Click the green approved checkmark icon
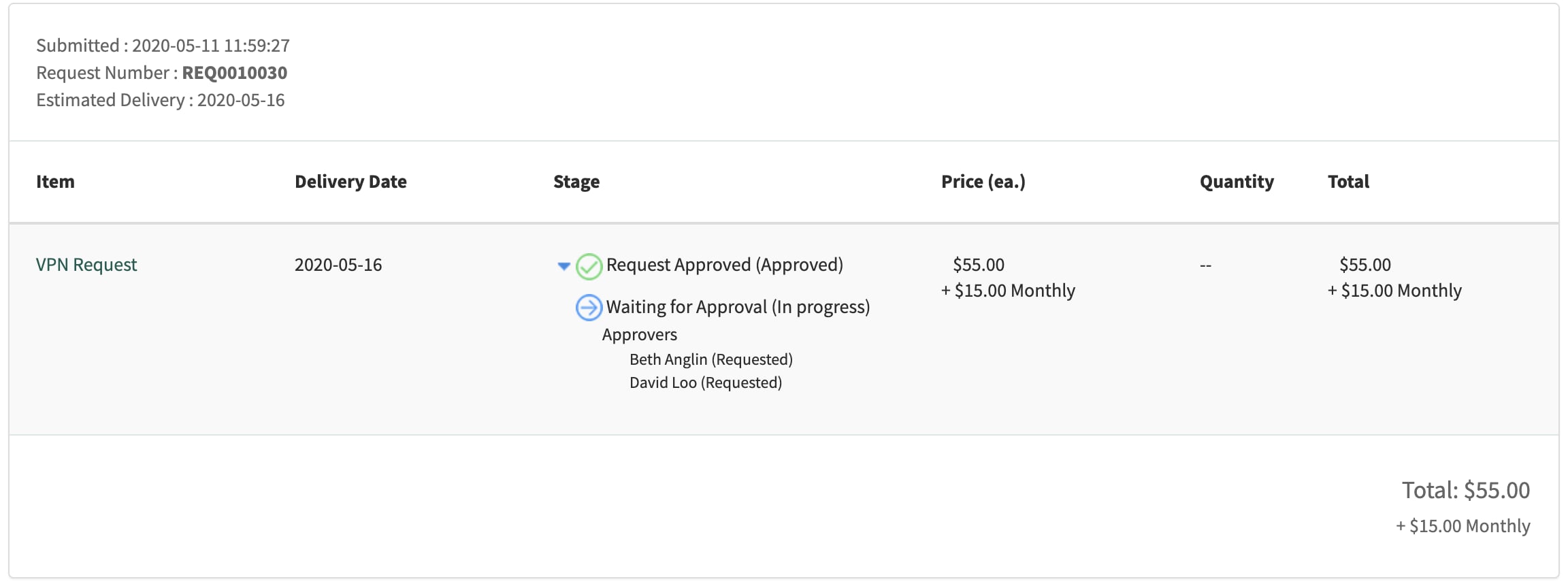 tap(589, 266)
